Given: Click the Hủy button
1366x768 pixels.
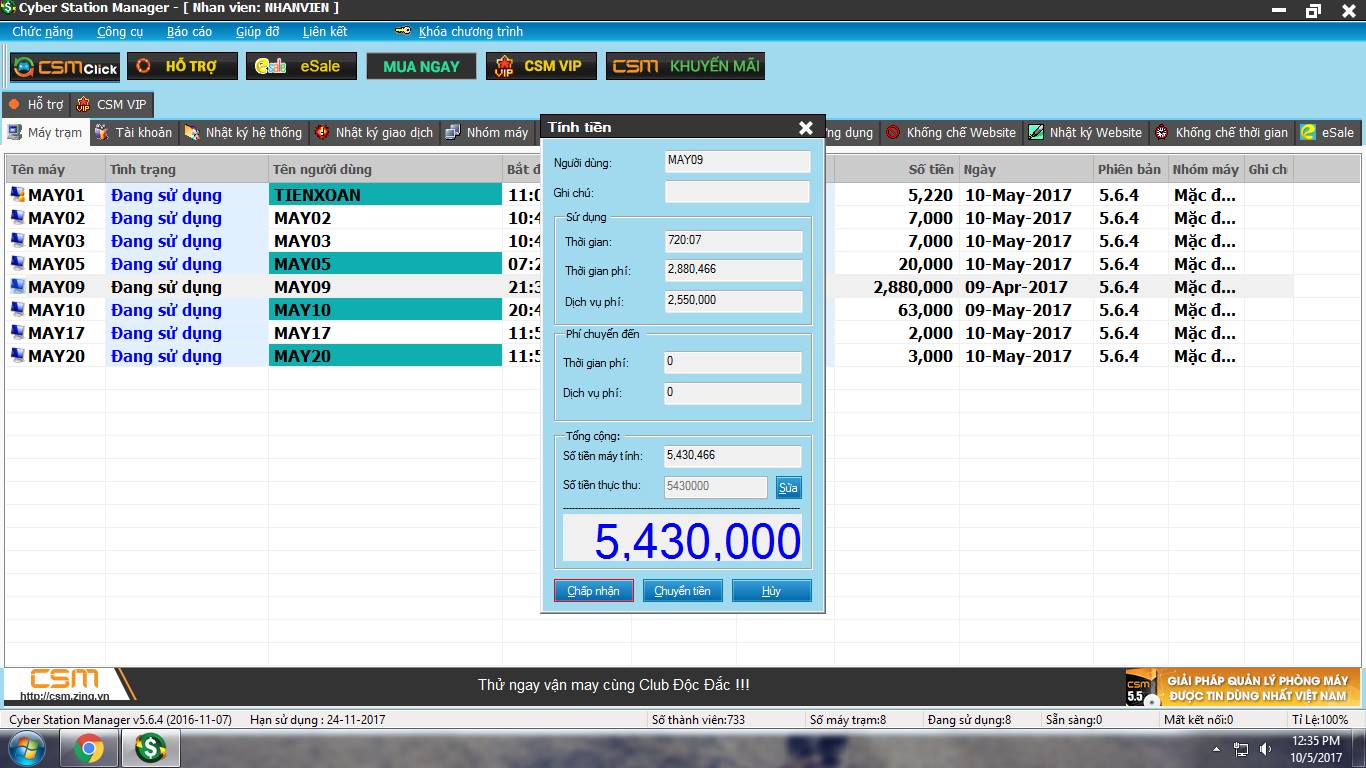Looking at the screenshot, I should pos(771,591).
